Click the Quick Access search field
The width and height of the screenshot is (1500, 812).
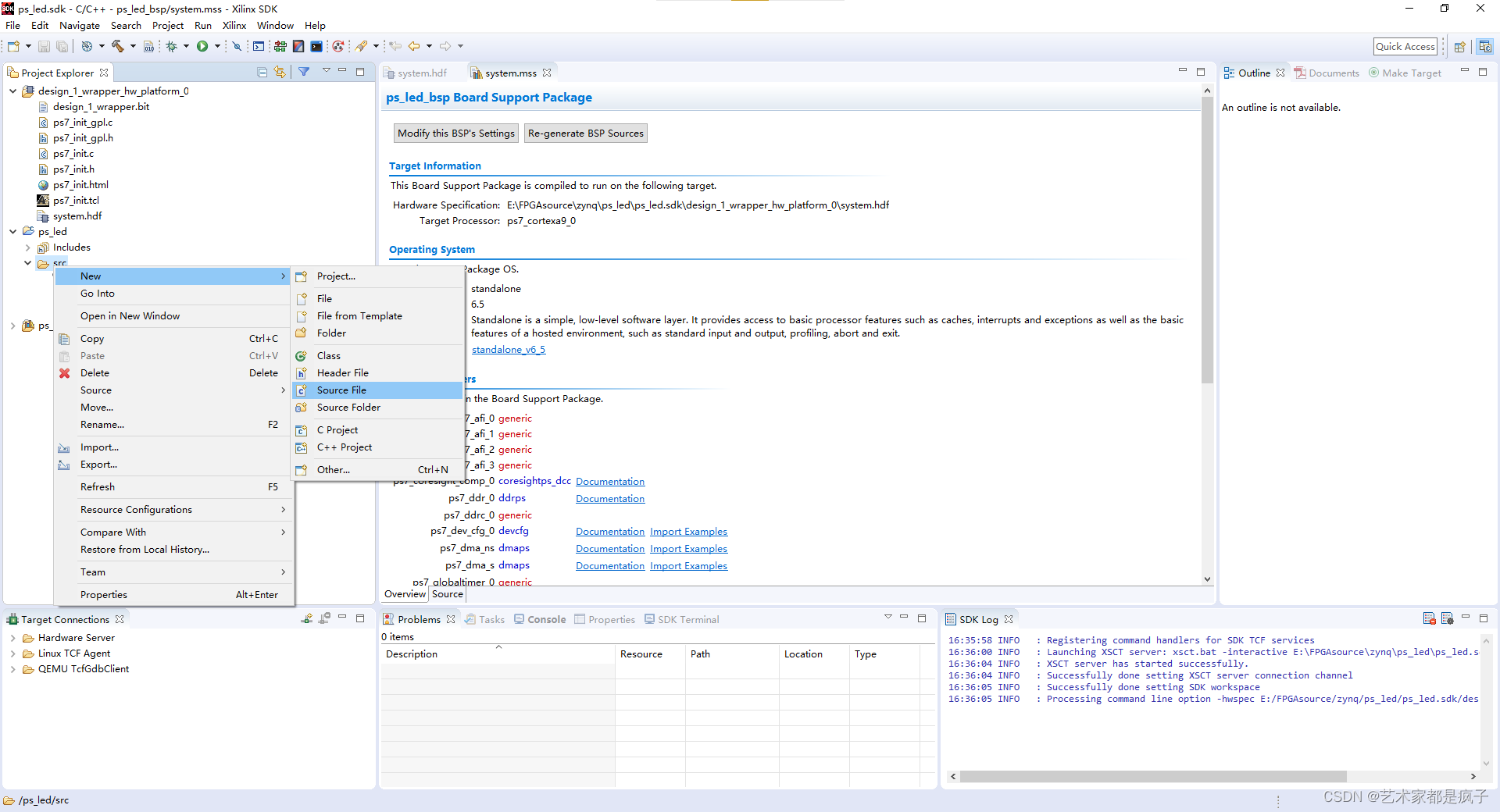coord(1405,47)
